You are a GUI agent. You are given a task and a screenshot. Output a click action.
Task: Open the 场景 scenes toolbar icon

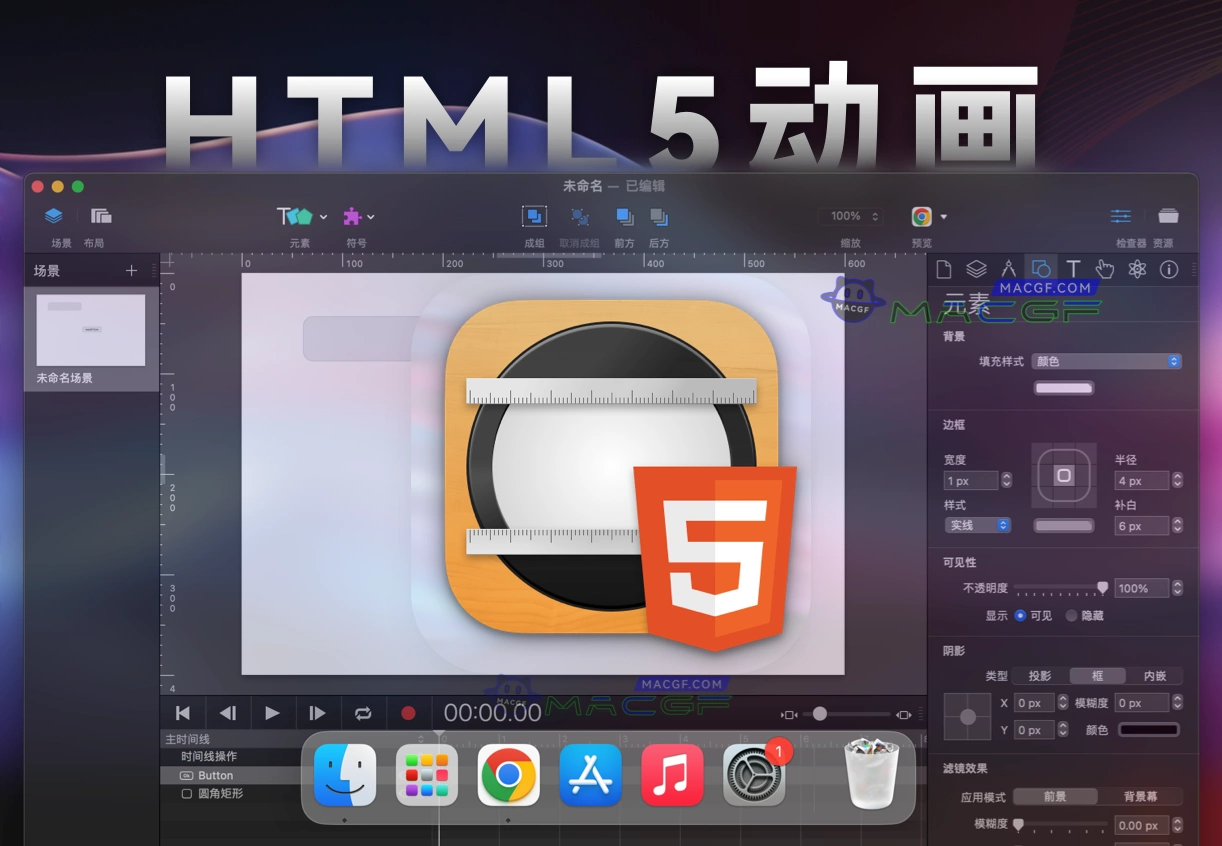(54, 216)
